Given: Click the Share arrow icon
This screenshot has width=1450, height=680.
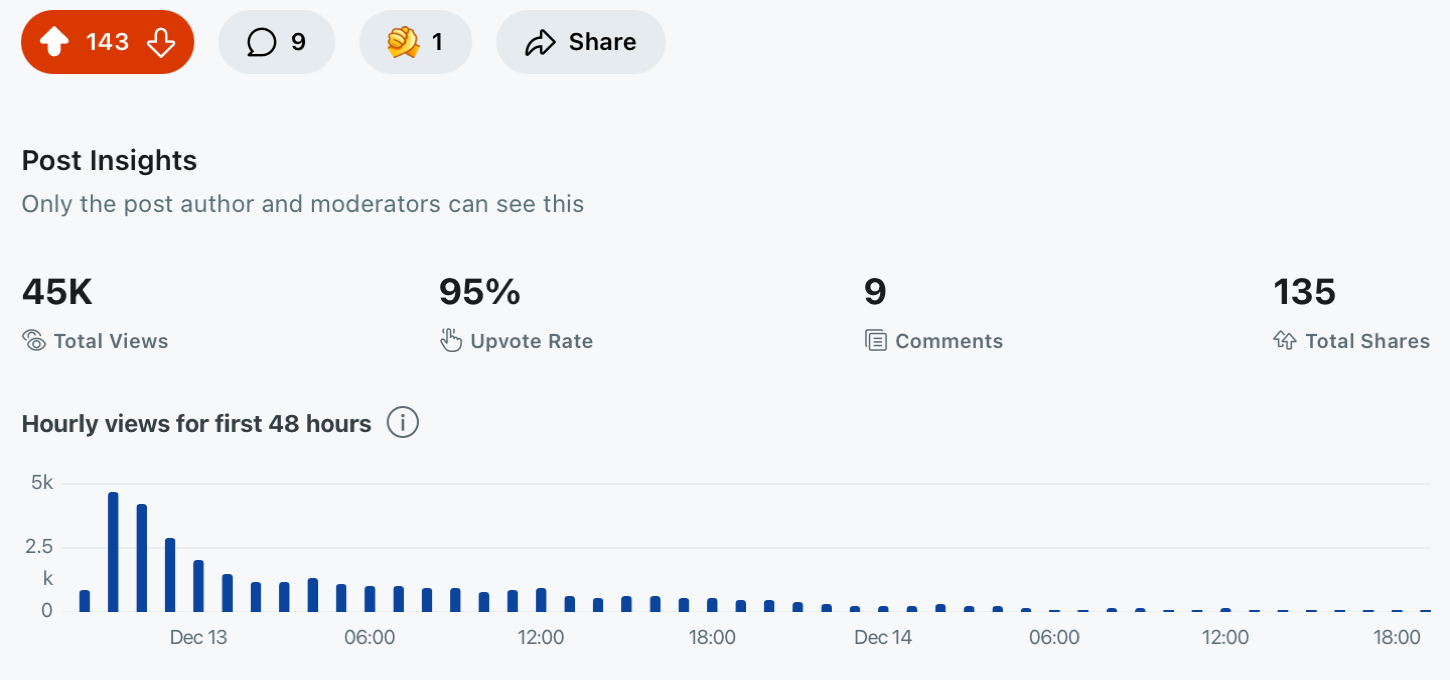Looking at the screenshot, I should coord(540,42).
